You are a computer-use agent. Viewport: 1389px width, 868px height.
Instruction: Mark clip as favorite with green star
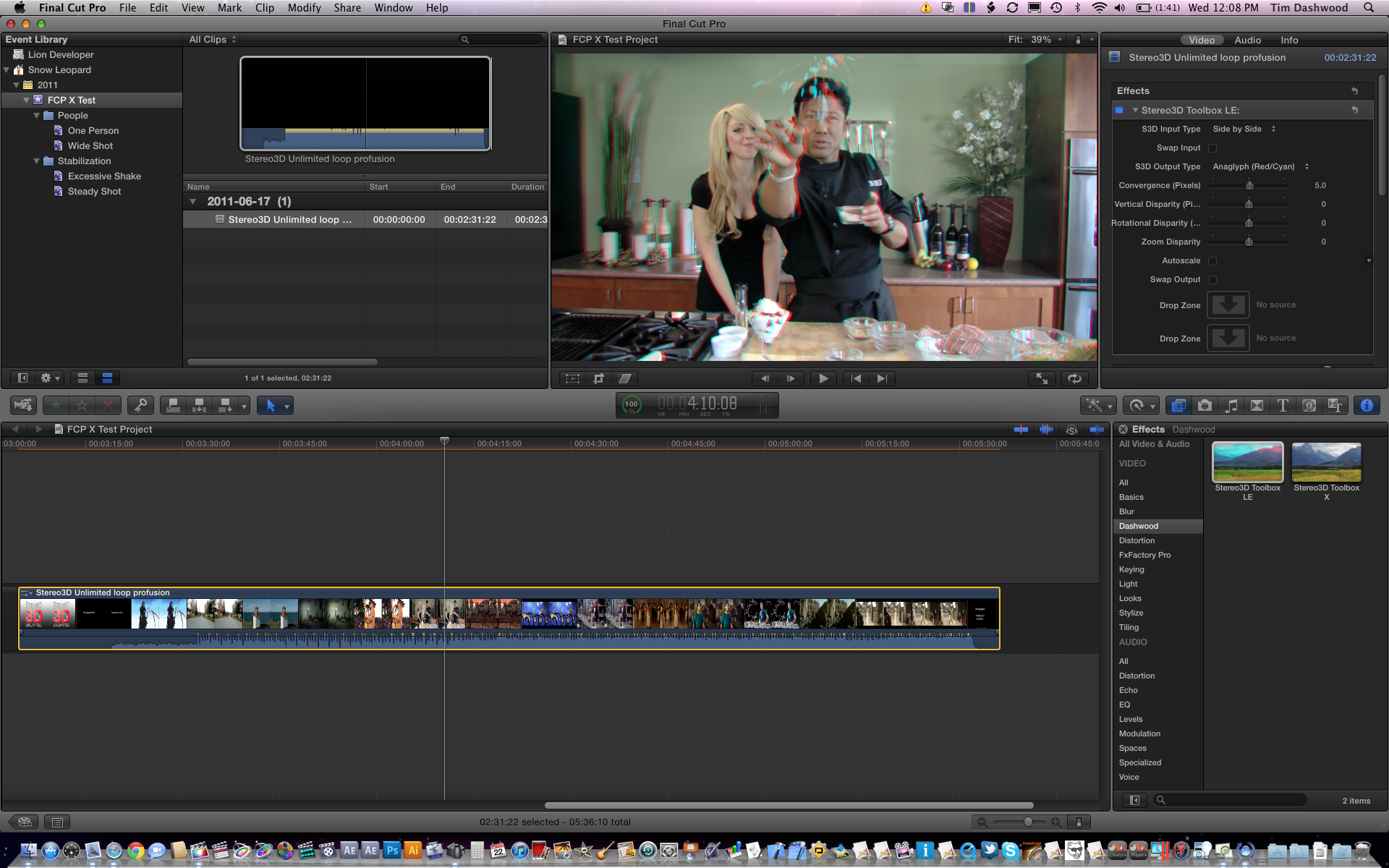click(56, 406)
